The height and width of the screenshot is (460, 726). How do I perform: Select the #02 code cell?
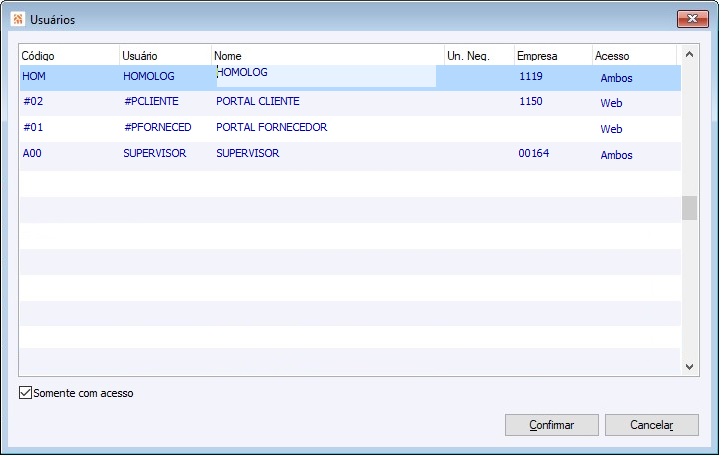point(33,101)
